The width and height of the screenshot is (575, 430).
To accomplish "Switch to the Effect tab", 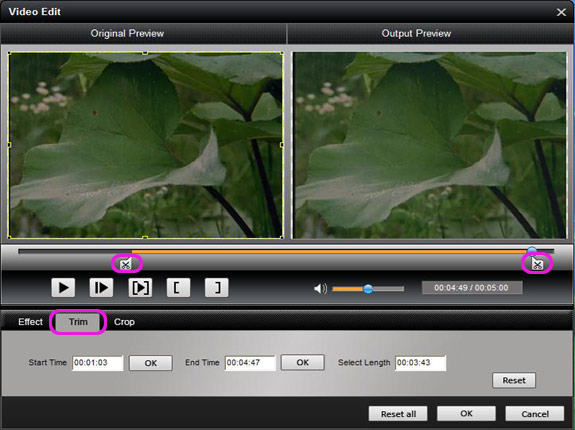I will pyautogui.click(x=30, y=322).
